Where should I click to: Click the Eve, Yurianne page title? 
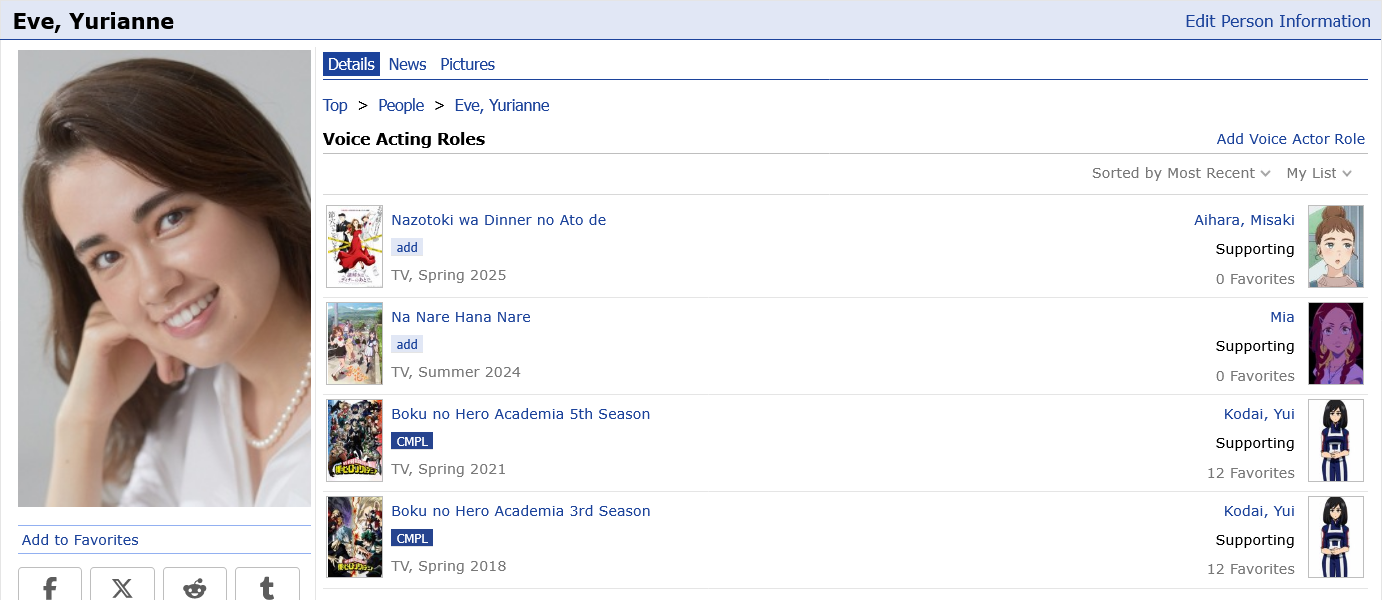93,21
